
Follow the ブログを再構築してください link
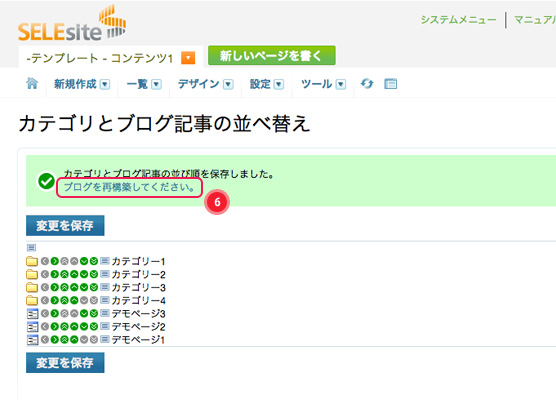point(129,187)
